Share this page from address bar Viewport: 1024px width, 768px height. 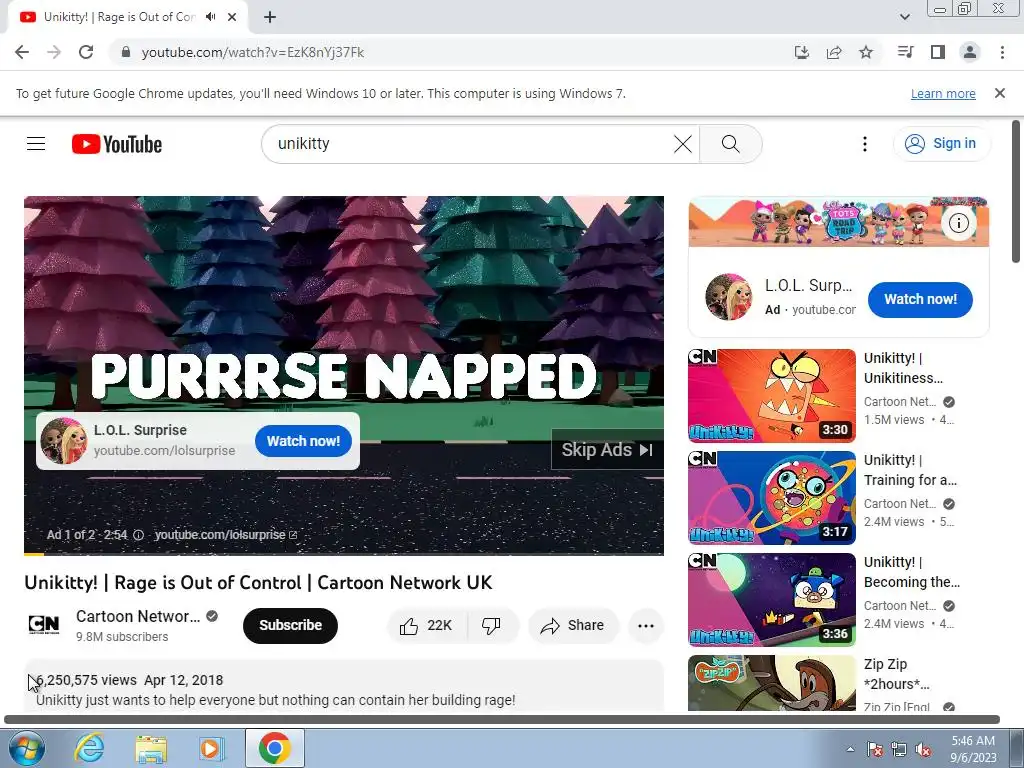click(x=834, y=52)
